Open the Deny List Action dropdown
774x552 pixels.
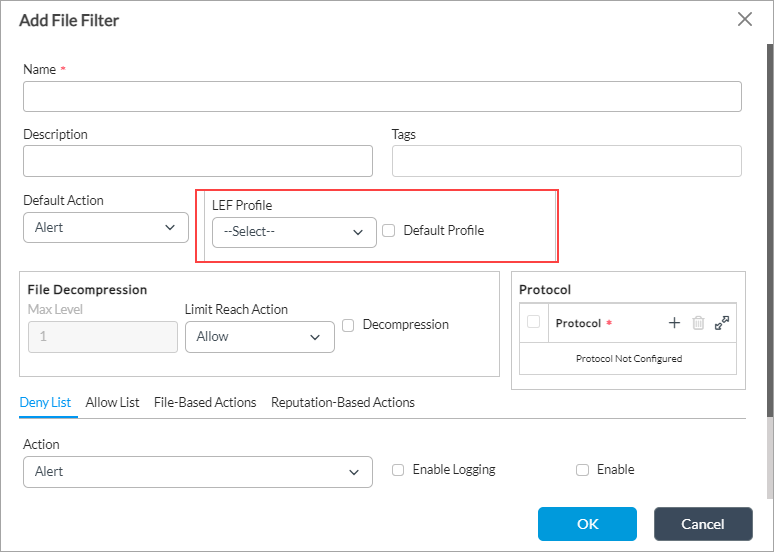click(x=197, y=472)
